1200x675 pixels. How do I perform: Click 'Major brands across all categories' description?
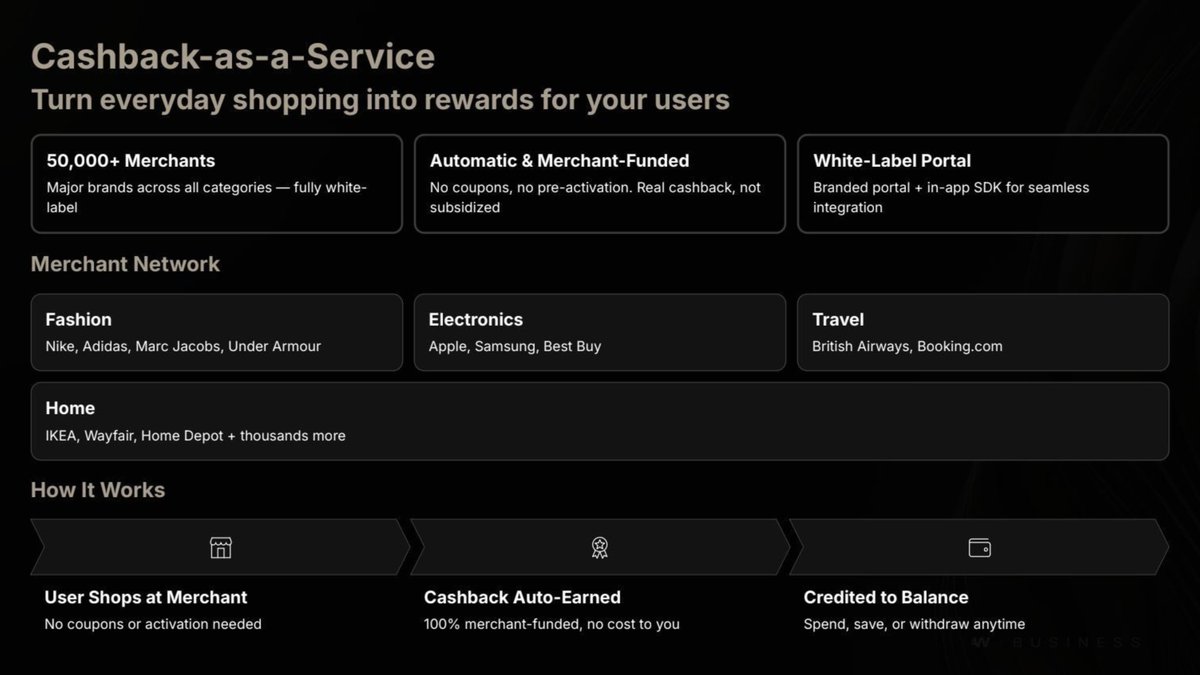(x=207, y=197)
